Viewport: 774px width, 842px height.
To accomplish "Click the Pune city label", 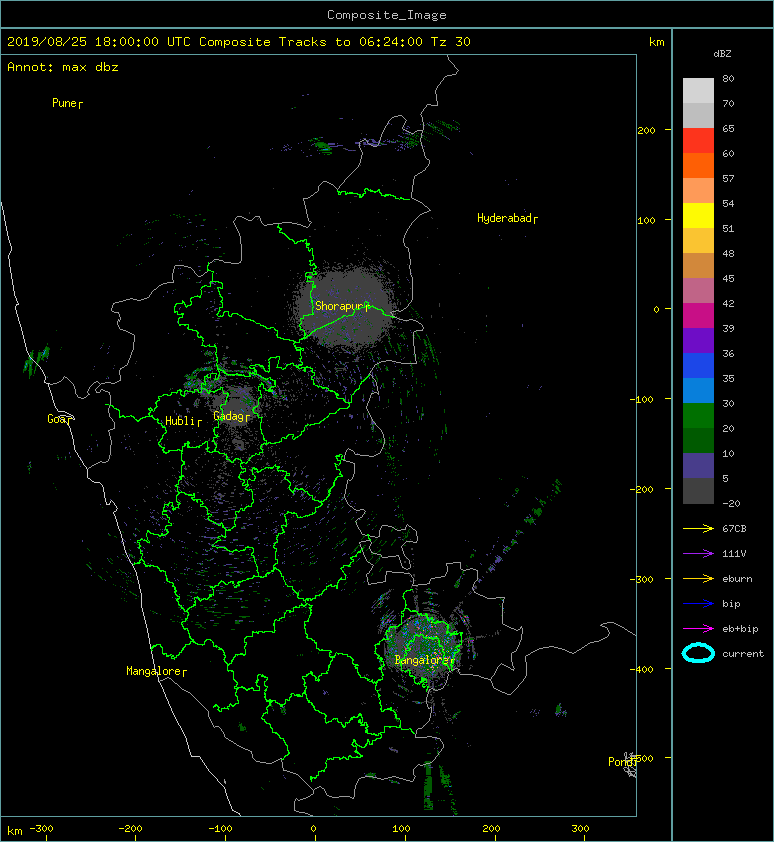I will [x=67, y=103].
